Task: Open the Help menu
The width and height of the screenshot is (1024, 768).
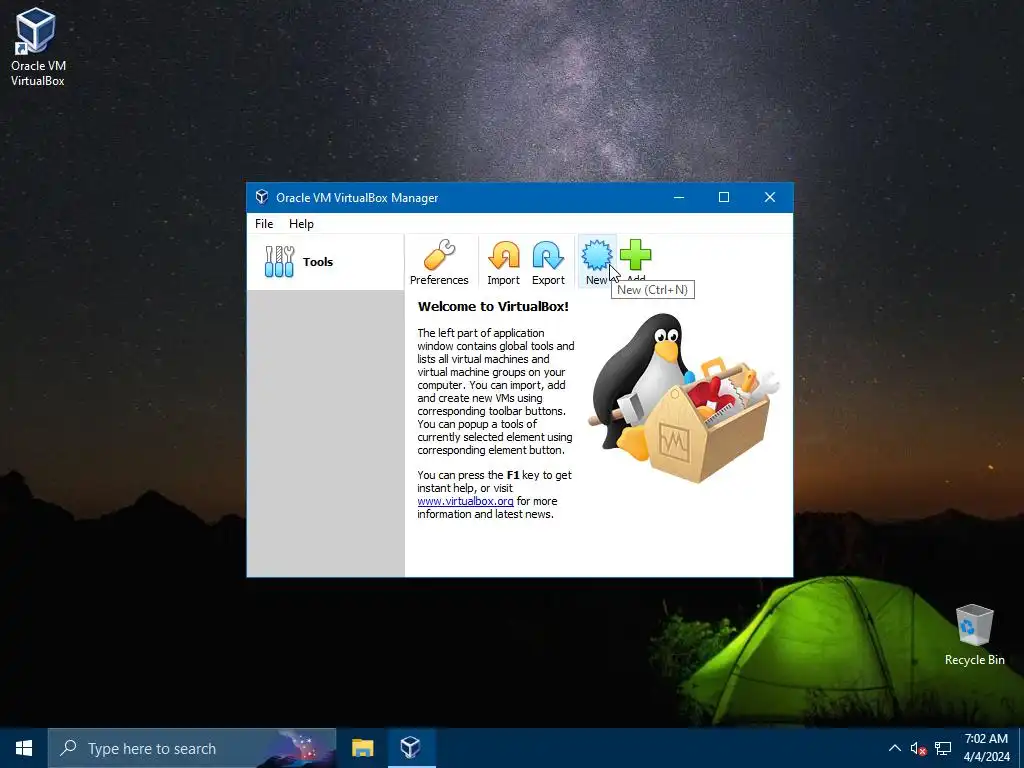Action: [x=301, y=223]
